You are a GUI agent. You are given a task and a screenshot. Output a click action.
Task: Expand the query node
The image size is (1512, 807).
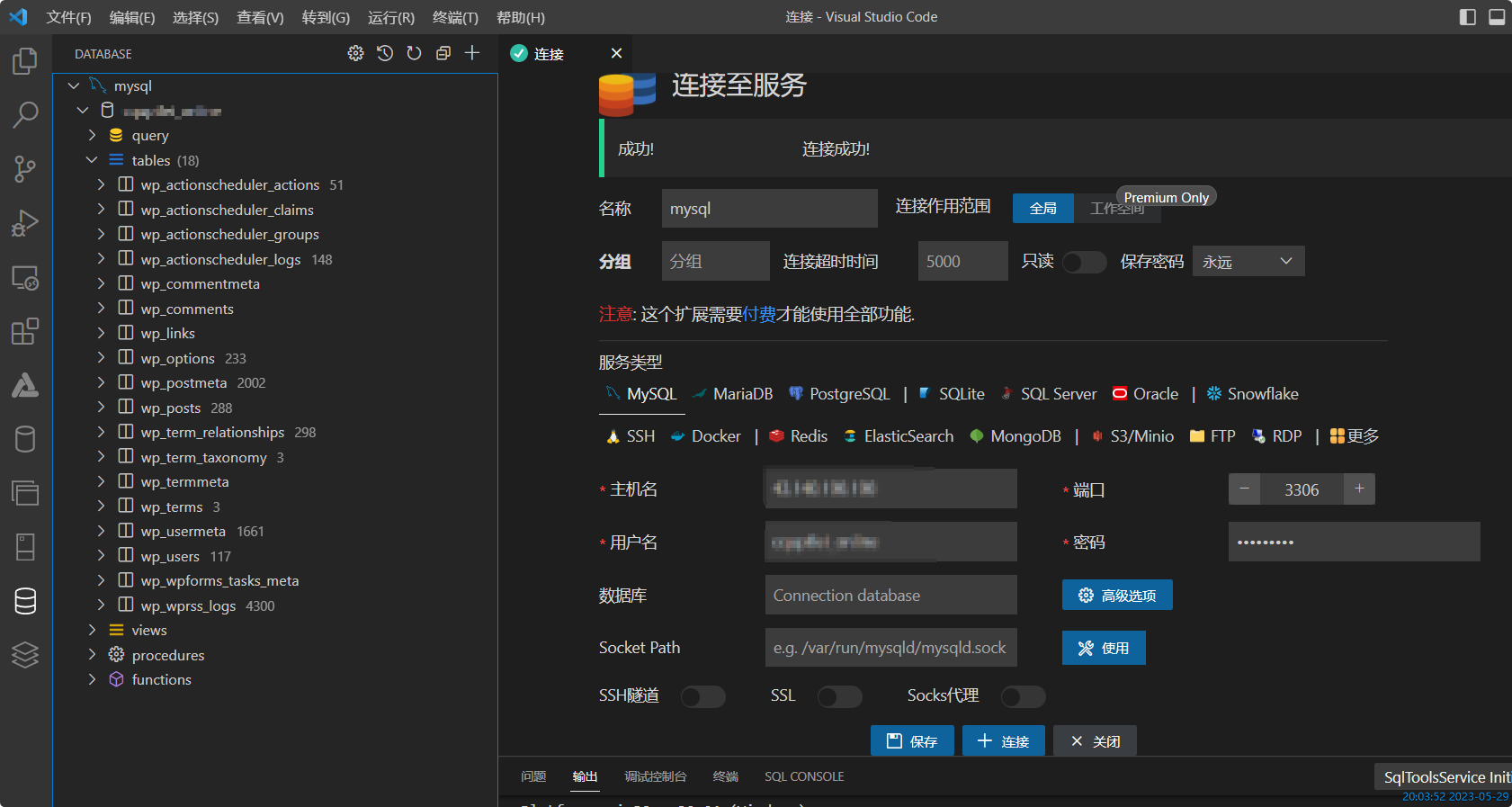pos(92,136)
